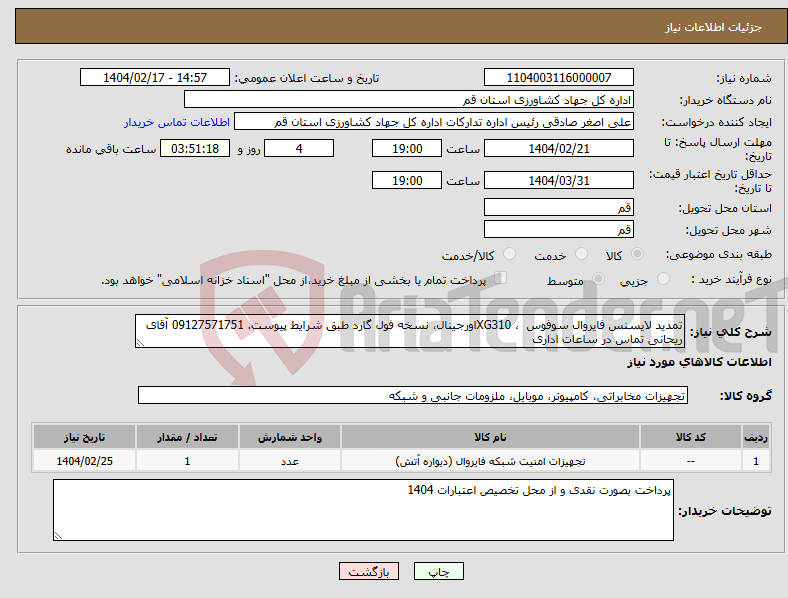The height and width of the screenshot is (598, 788).
Task: Click the remaining time field 03:51:18
Action: coord(195,148)
